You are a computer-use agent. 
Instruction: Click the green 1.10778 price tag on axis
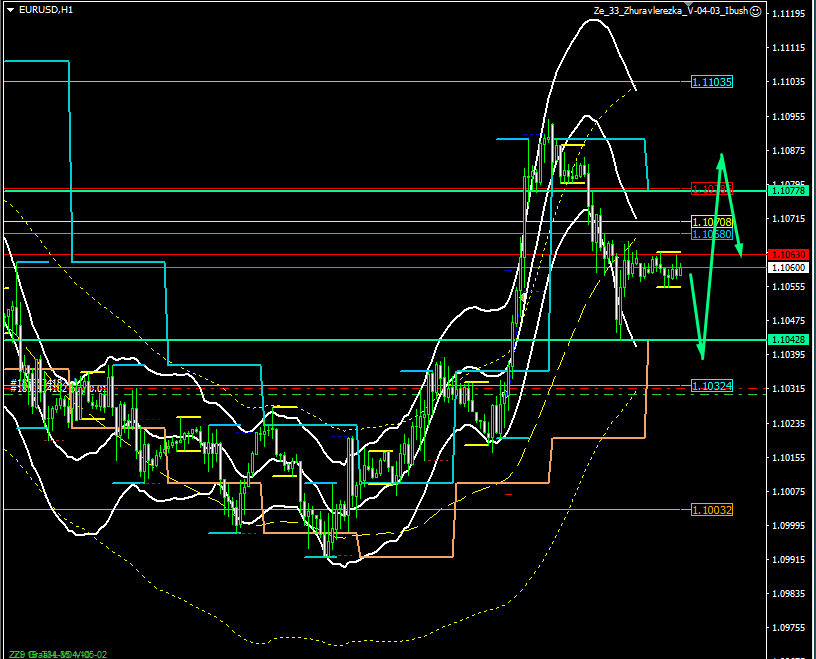point(788,191)
